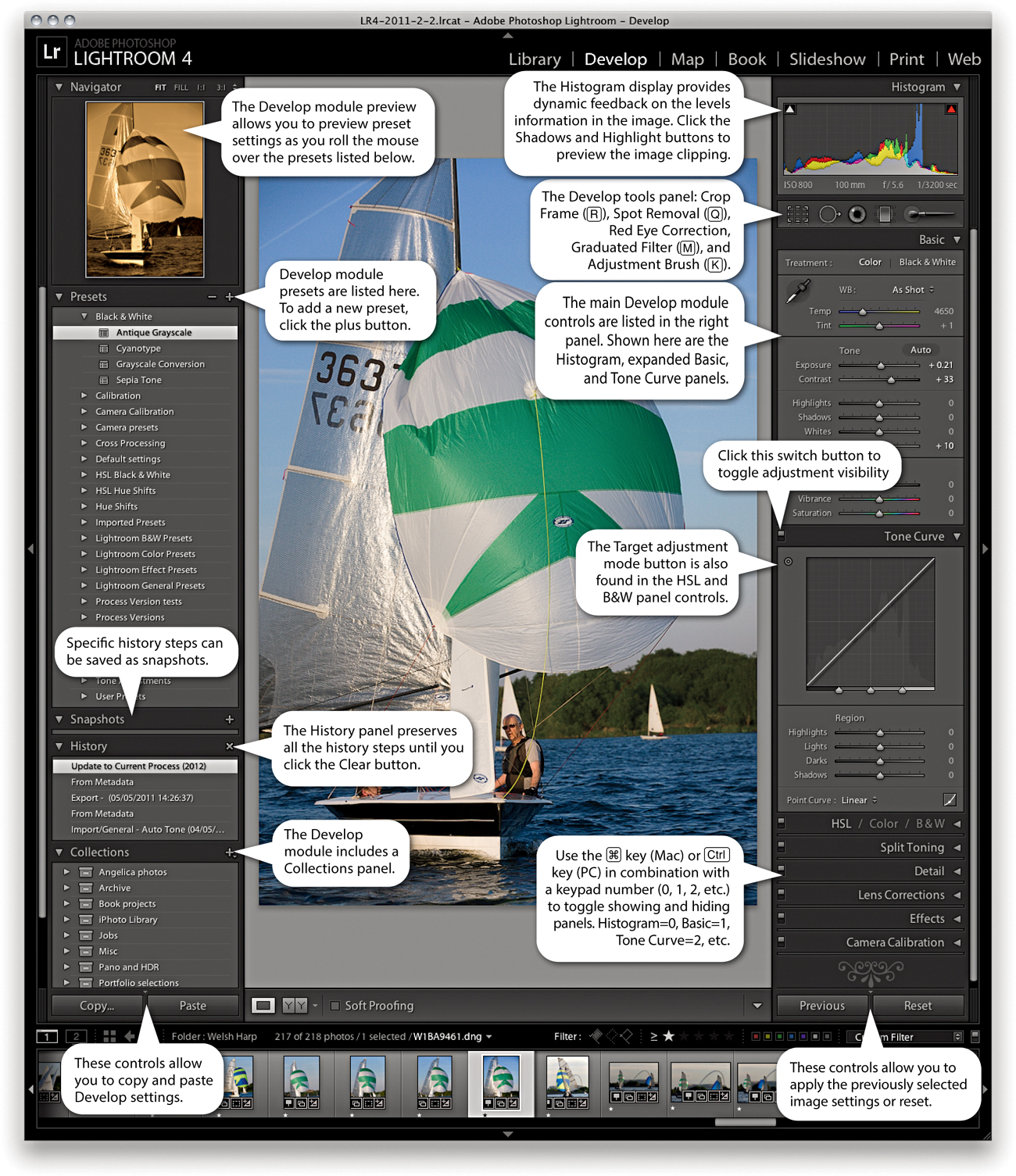Open the Slideshow module

tap(827, 59)
